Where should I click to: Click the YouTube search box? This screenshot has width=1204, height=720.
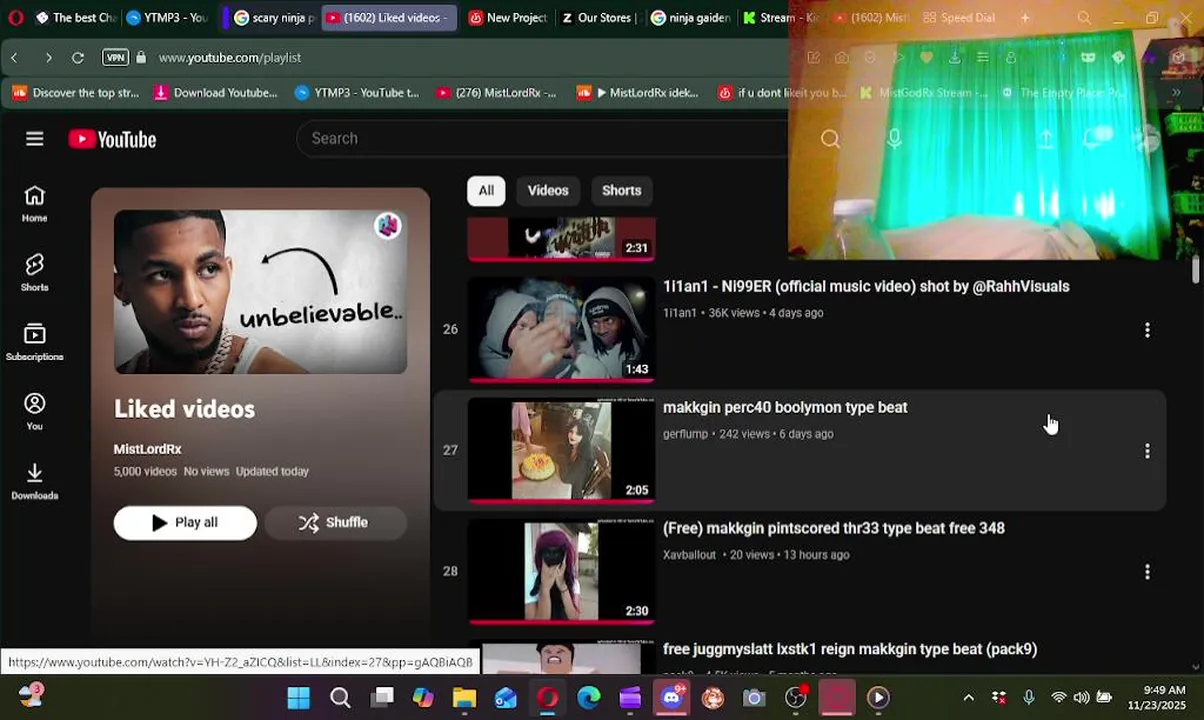(x=545, y=138)
